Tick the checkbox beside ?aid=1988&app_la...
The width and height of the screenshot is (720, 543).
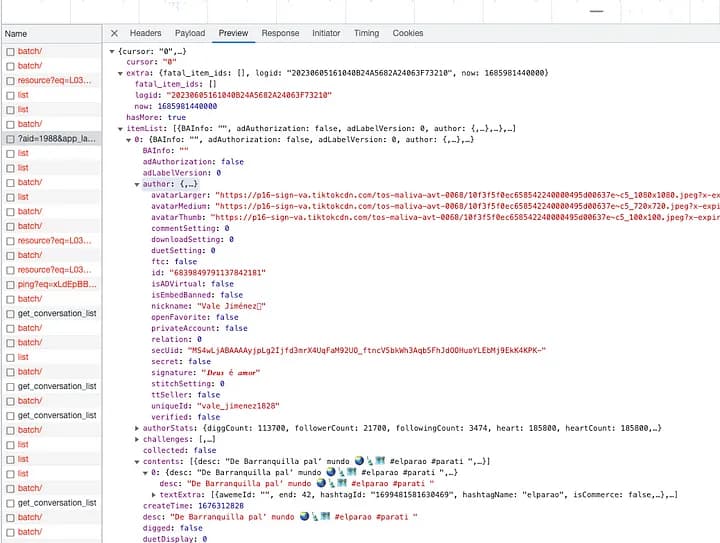click(x=10, y=139)
